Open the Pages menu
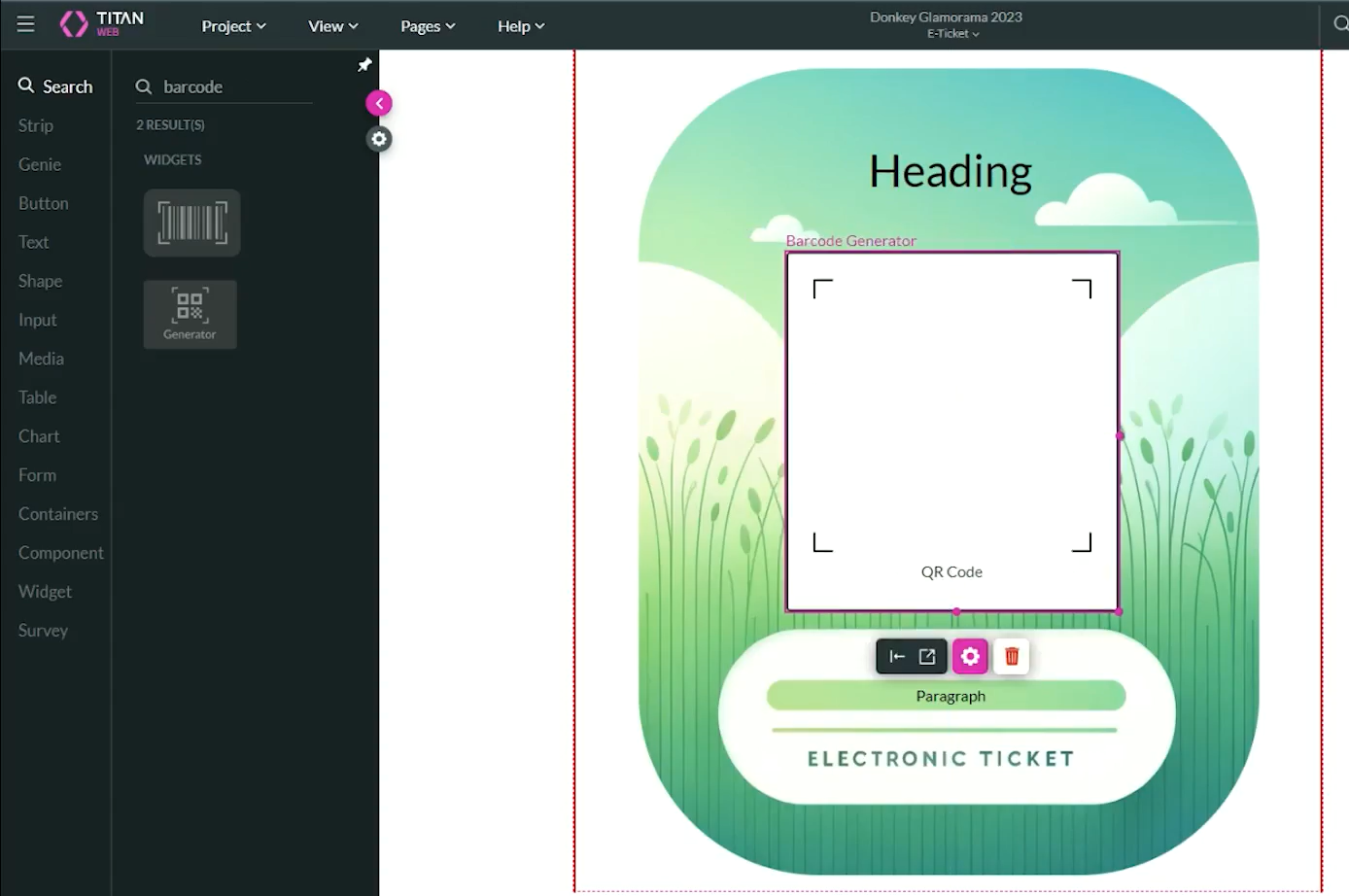Image resolution: width=1349 pixels, height=896 pixels. click(x=428, y=26)
